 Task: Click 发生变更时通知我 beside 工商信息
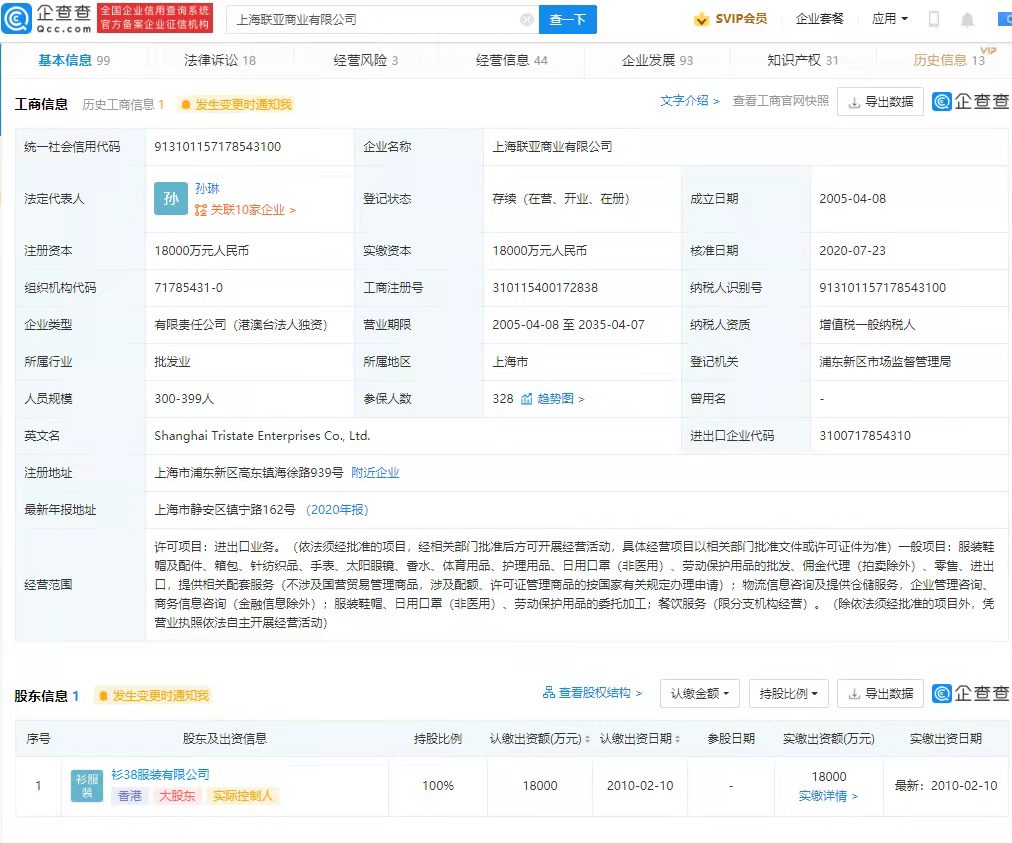(236, 105)
